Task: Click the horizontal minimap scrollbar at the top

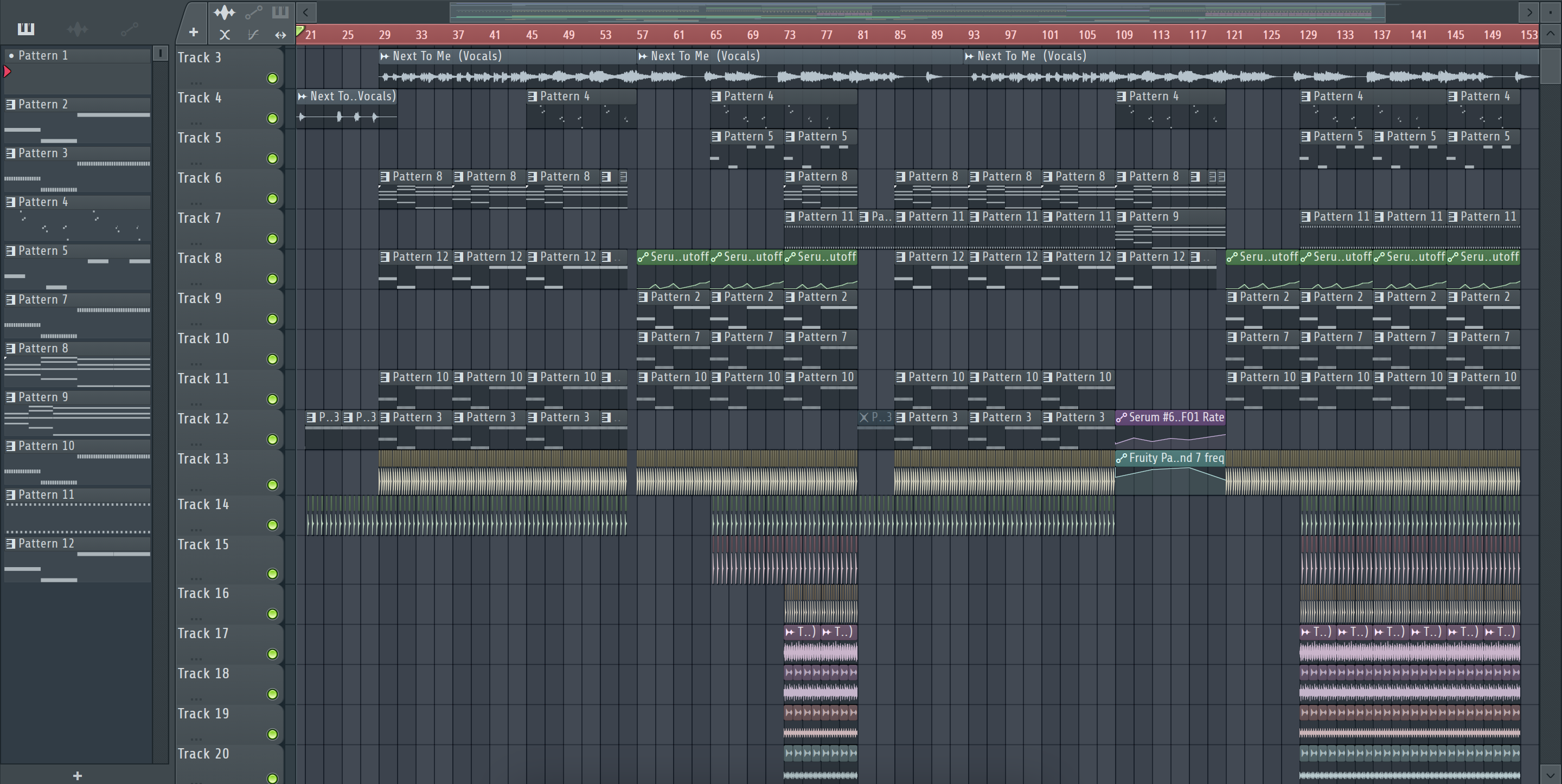Action: point(918,11)
